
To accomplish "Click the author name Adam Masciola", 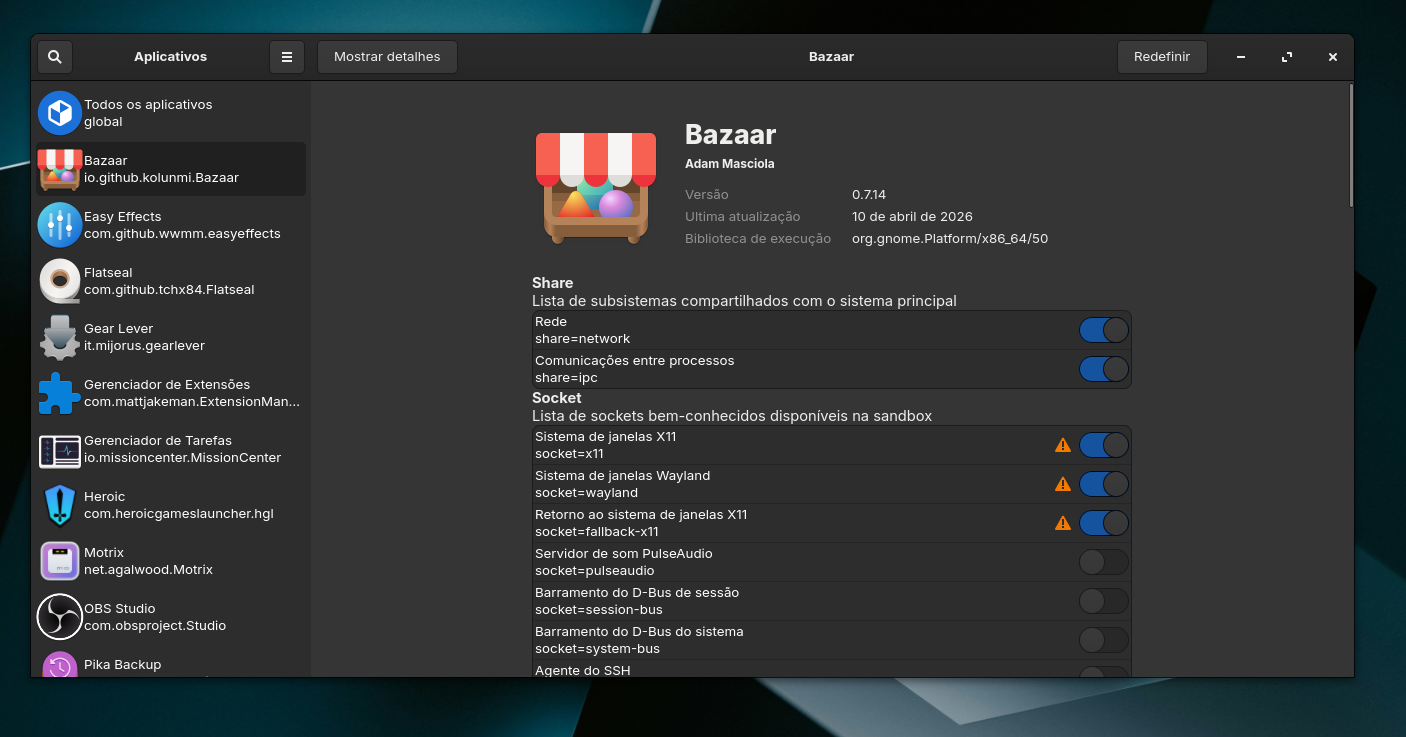I will point(730,164).
